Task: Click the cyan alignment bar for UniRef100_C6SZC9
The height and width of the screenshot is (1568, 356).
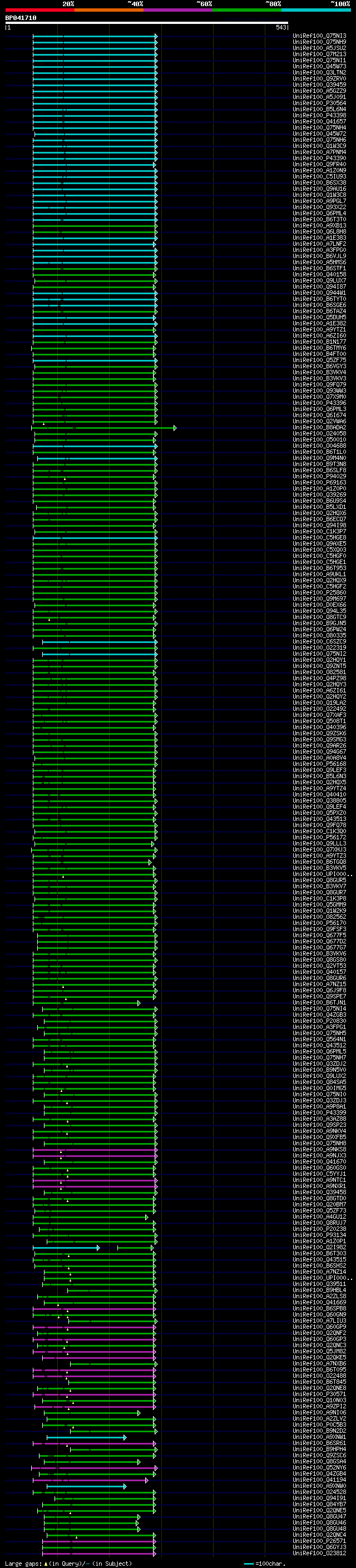Action: coord(100,642)
